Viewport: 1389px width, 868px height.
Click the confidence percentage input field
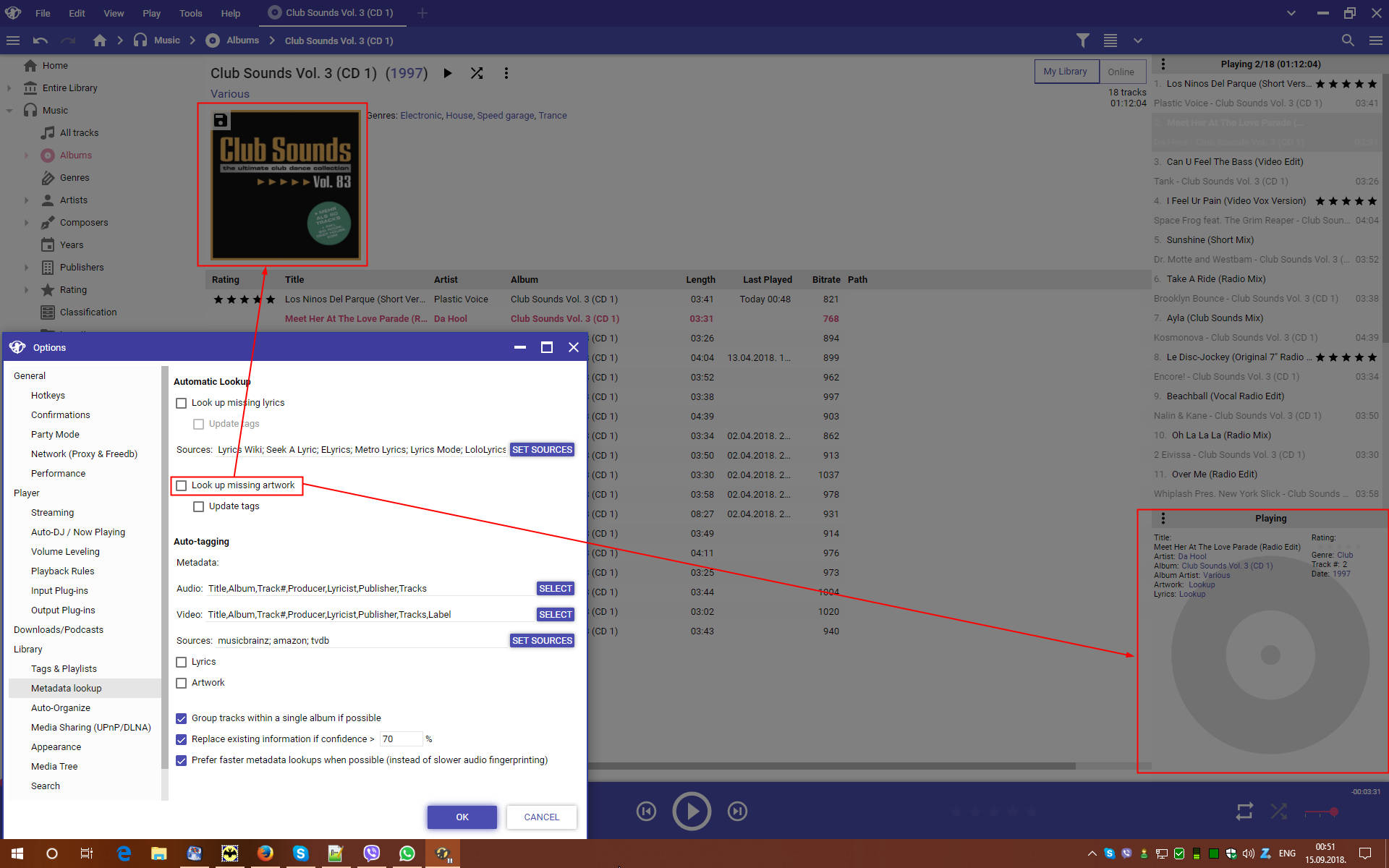tap(400, 739)
